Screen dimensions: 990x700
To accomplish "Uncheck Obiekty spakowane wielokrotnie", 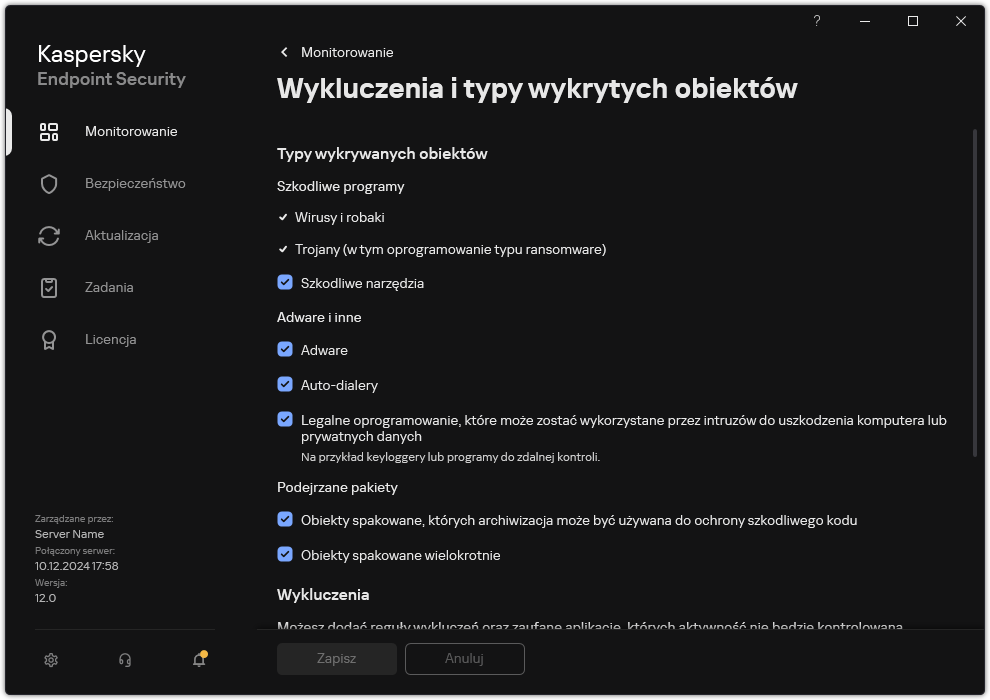I will tap(285, 554).
